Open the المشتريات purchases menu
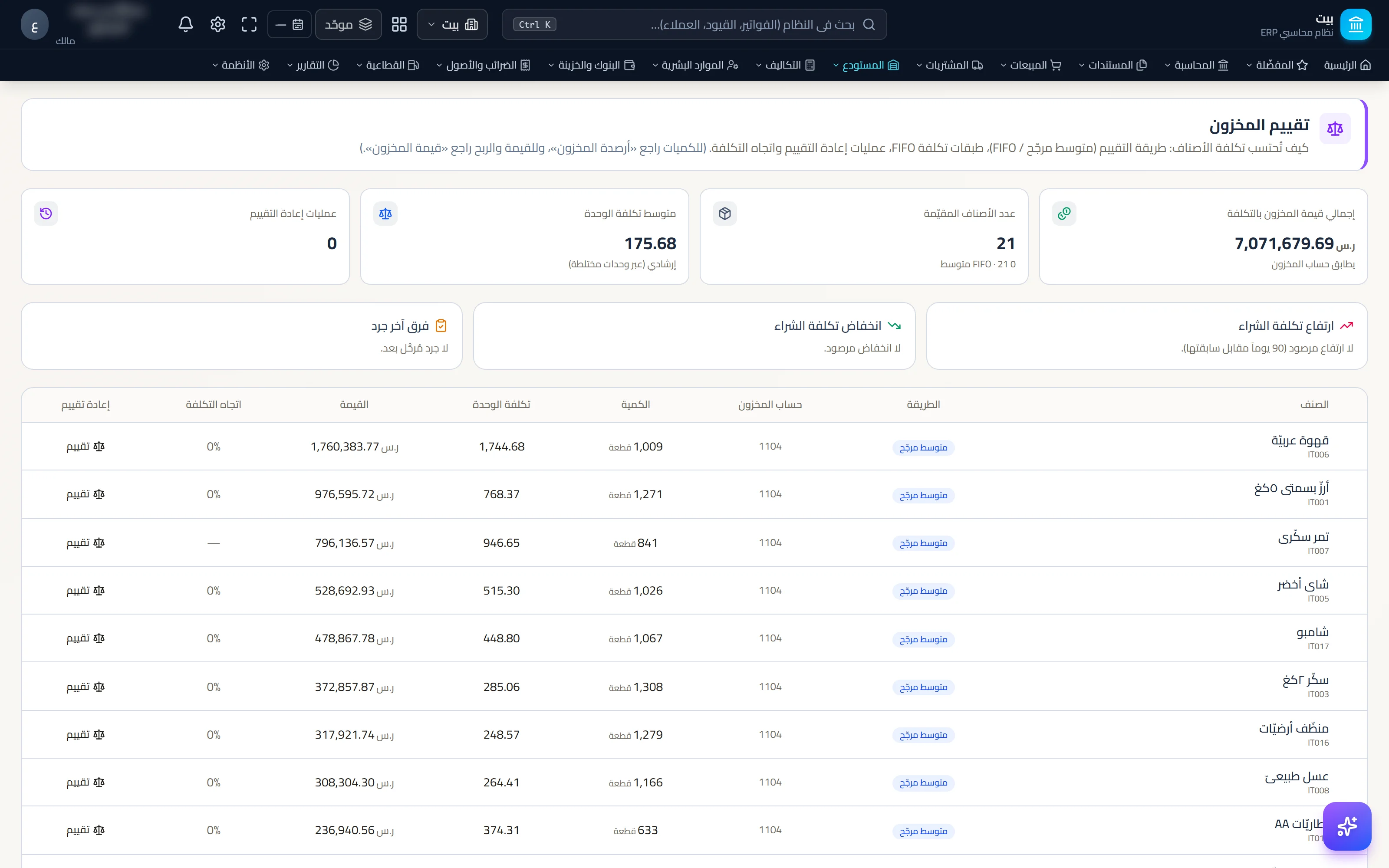This screenshot has height=868, width=1389. point(950,65)
